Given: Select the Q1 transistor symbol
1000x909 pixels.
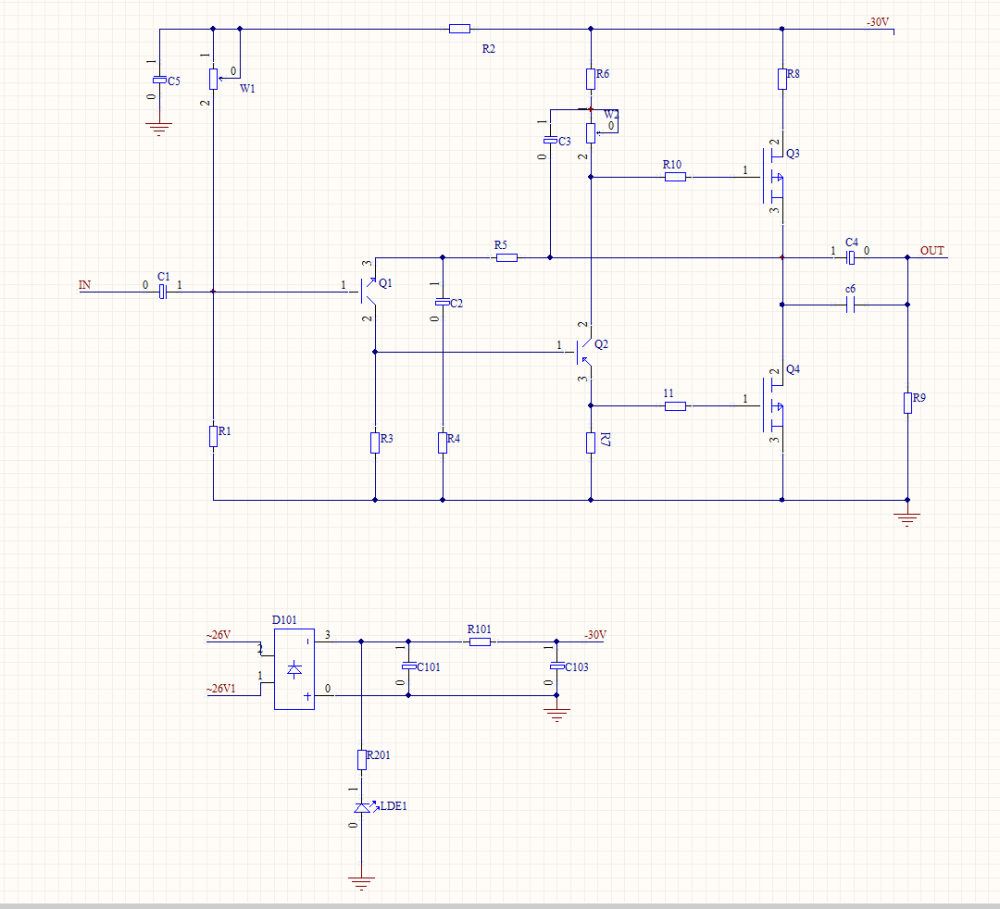Looking at the screenshot, I should tap(369, 292).
